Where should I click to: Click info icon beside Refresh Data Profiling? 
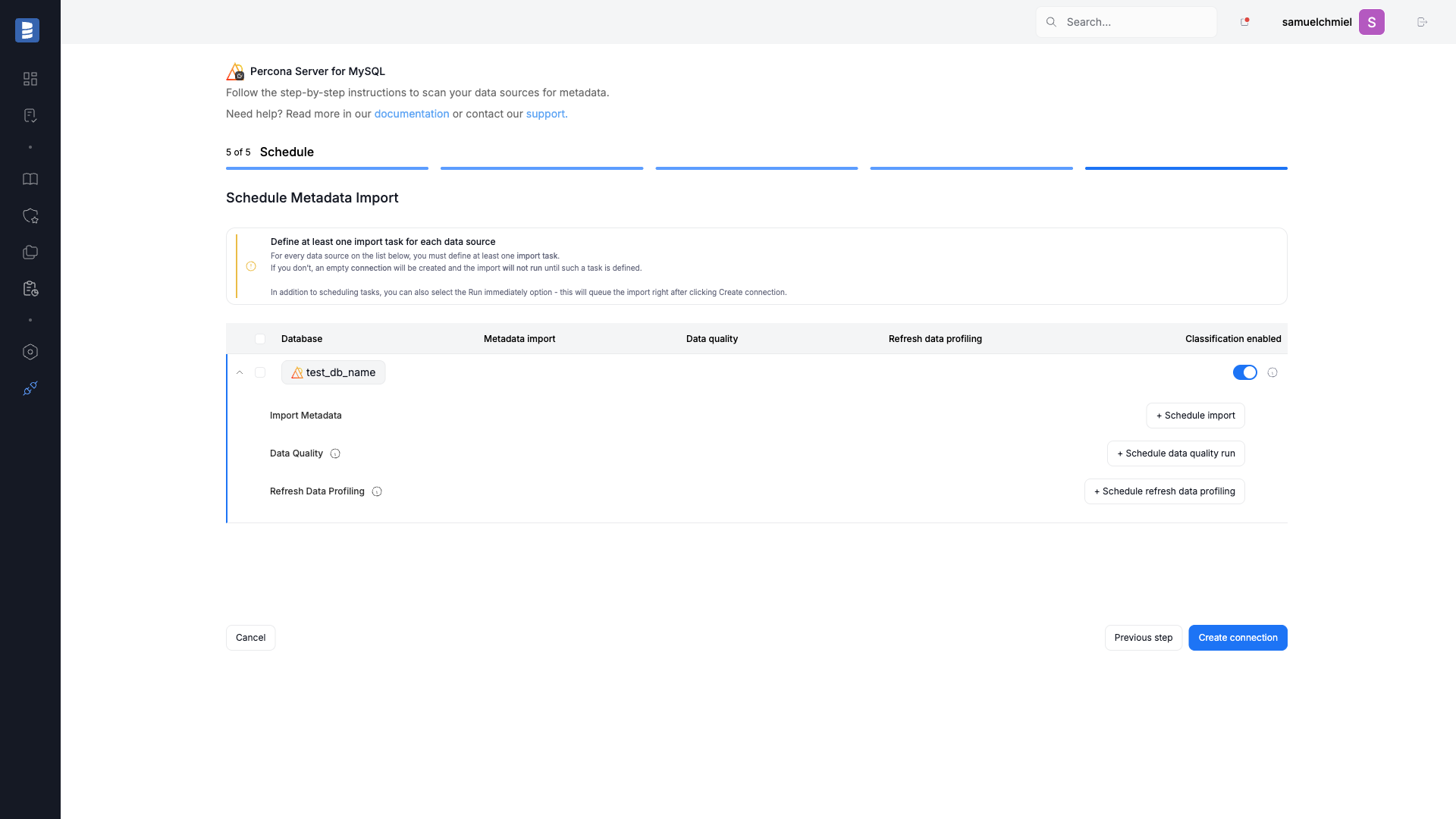pos(377,491)
